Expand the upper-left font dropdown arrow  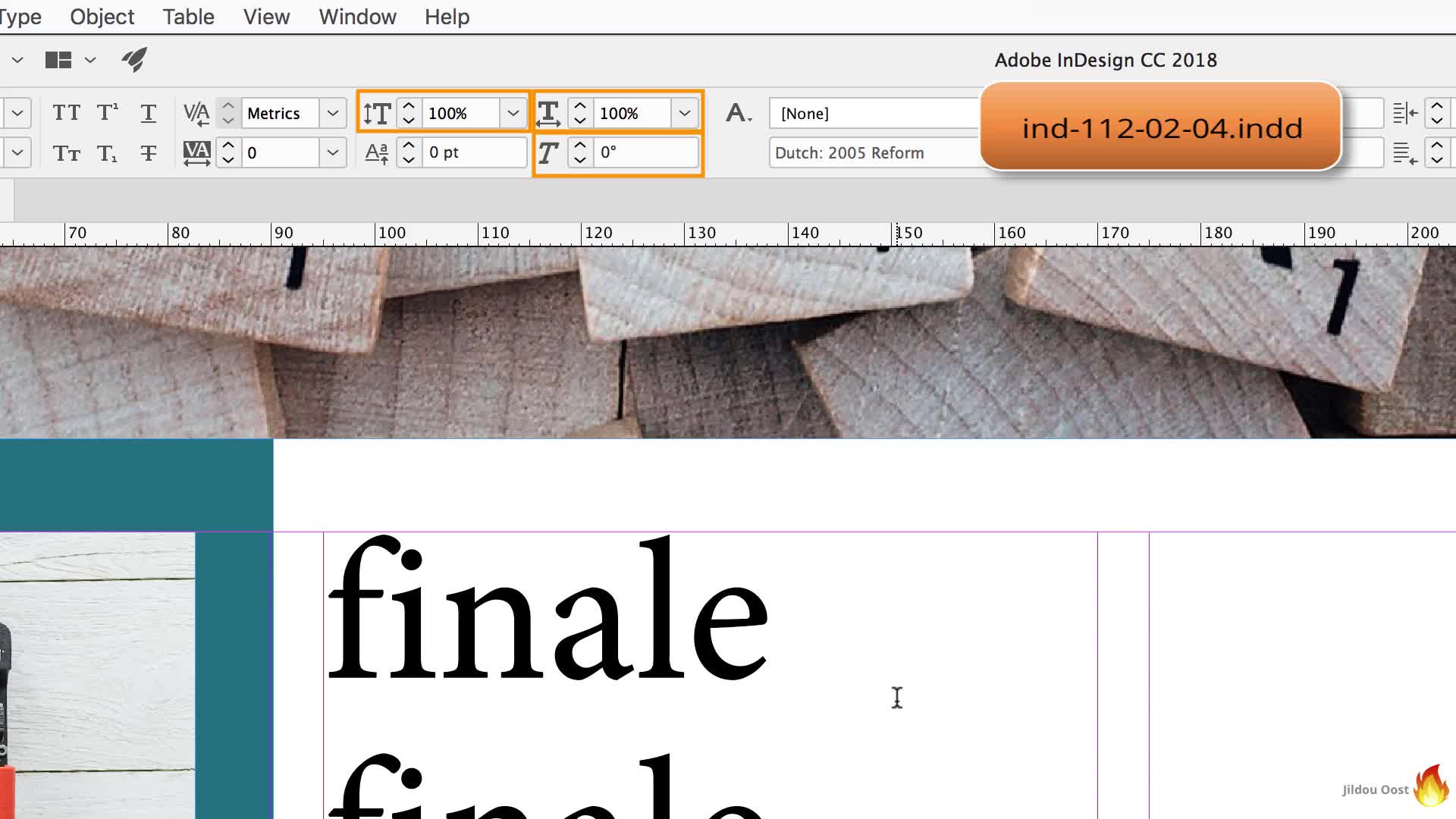(x=17, y=113)
